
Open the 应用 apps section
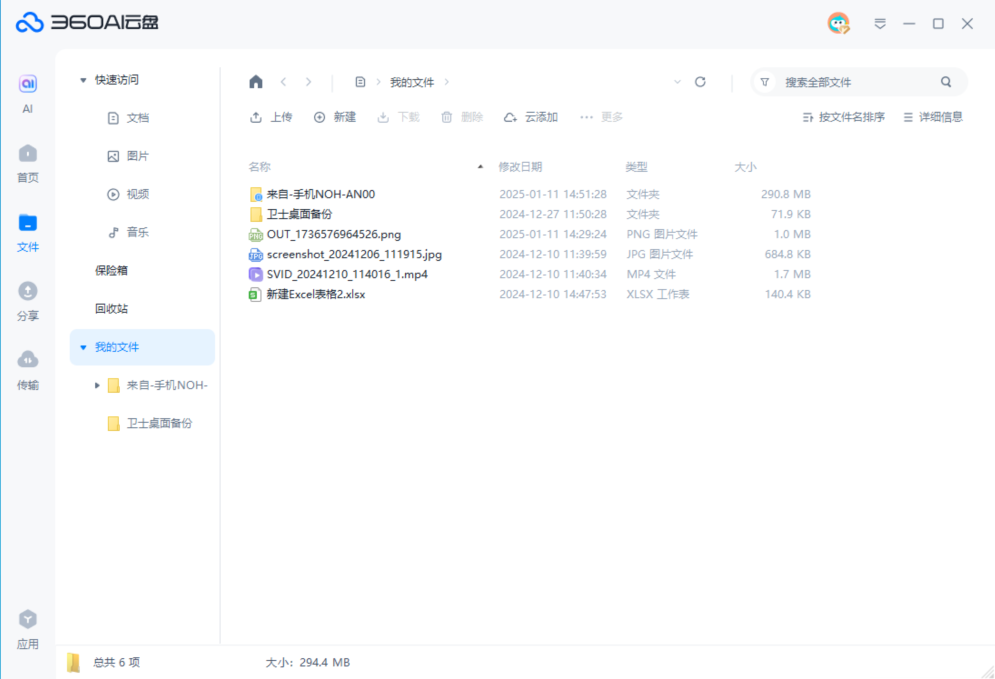pyautogui.click(x=27, y=630)
